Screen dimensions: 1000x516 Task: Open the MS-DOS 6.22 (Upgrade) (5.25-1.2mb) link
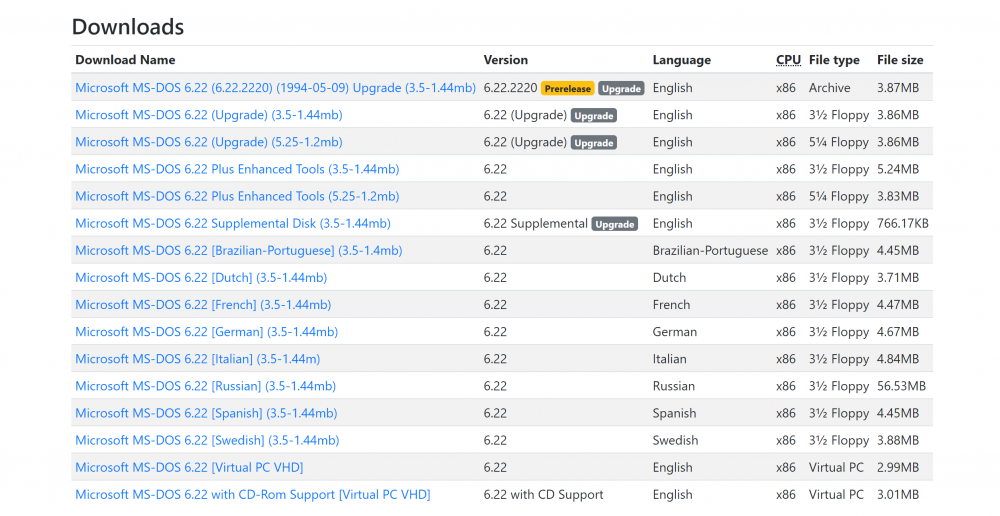(209, 142)
